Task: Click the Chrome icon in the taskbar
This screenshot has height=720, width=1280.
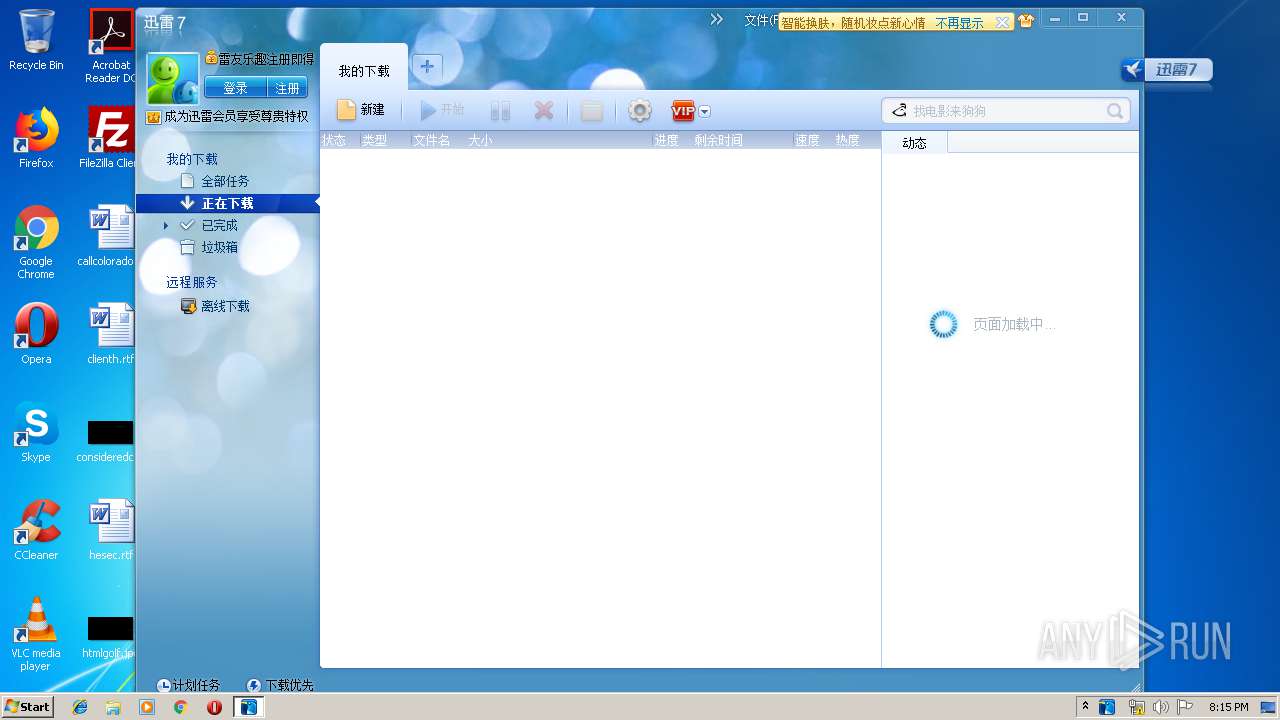Action: pyautogui.click(x=180, y=707)
